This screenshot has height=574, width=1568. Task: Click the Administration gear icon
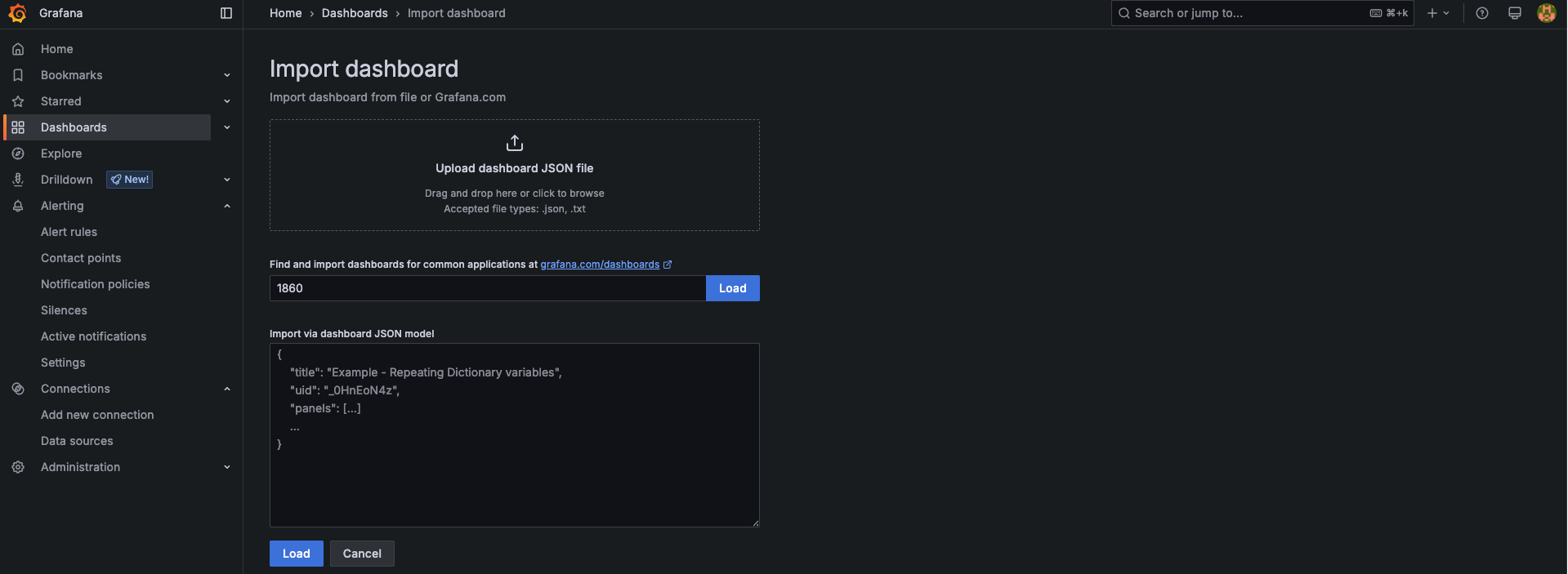(x=18, y=467)
